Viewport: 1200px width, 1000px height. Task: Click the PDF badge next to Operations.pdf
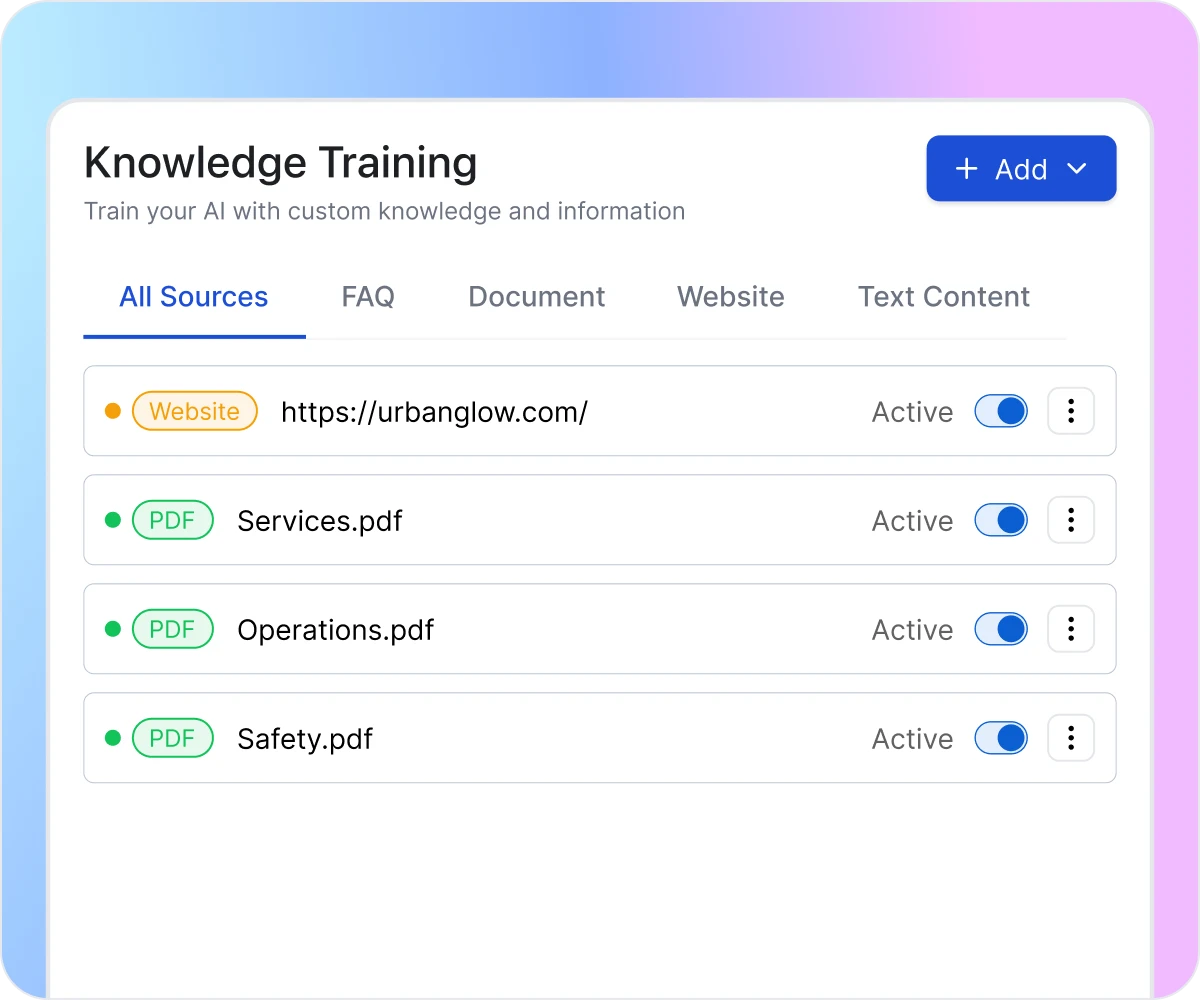[173, 629]
